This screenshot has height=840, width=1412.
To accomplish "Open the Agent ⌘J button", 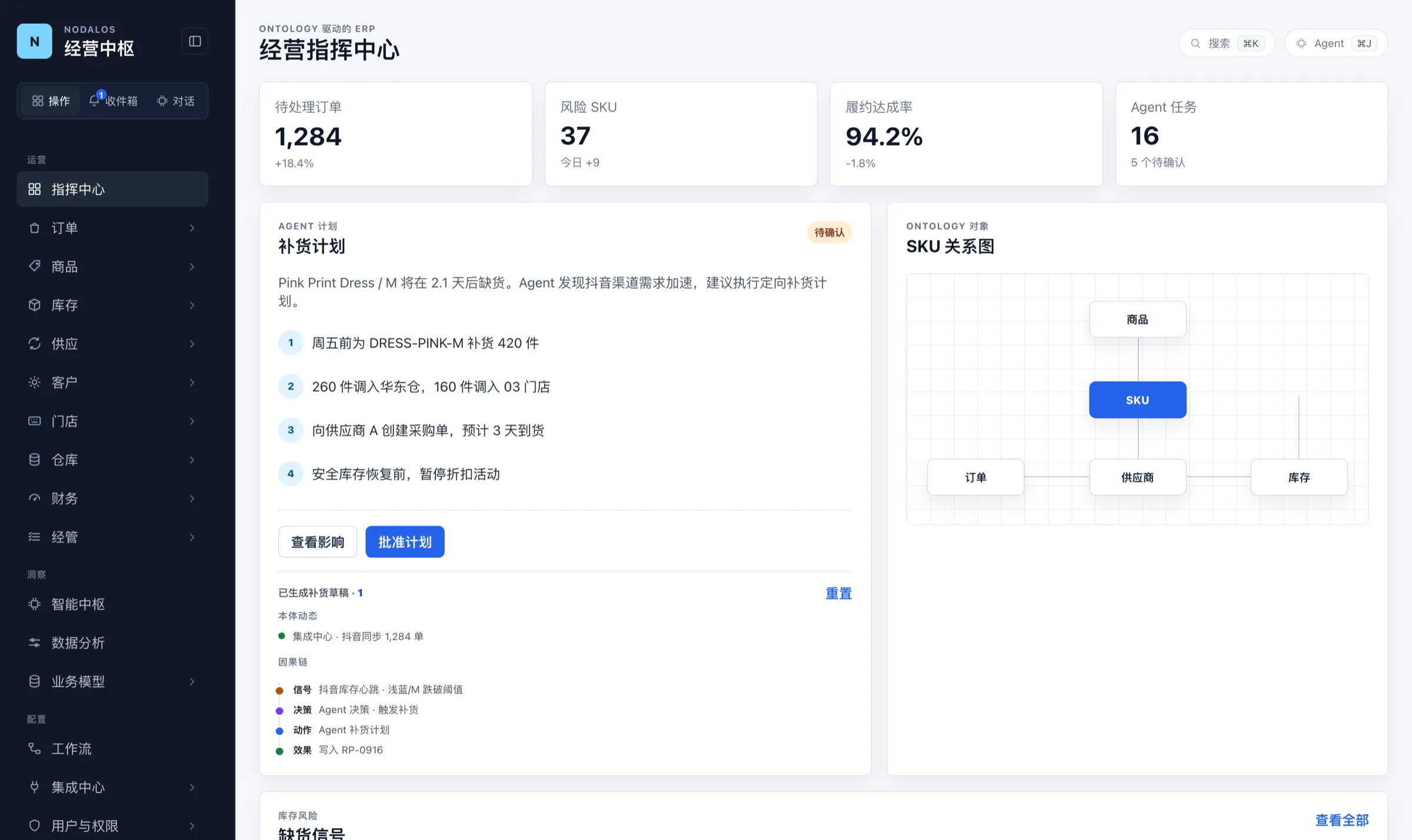I will tap(1336, 44).
